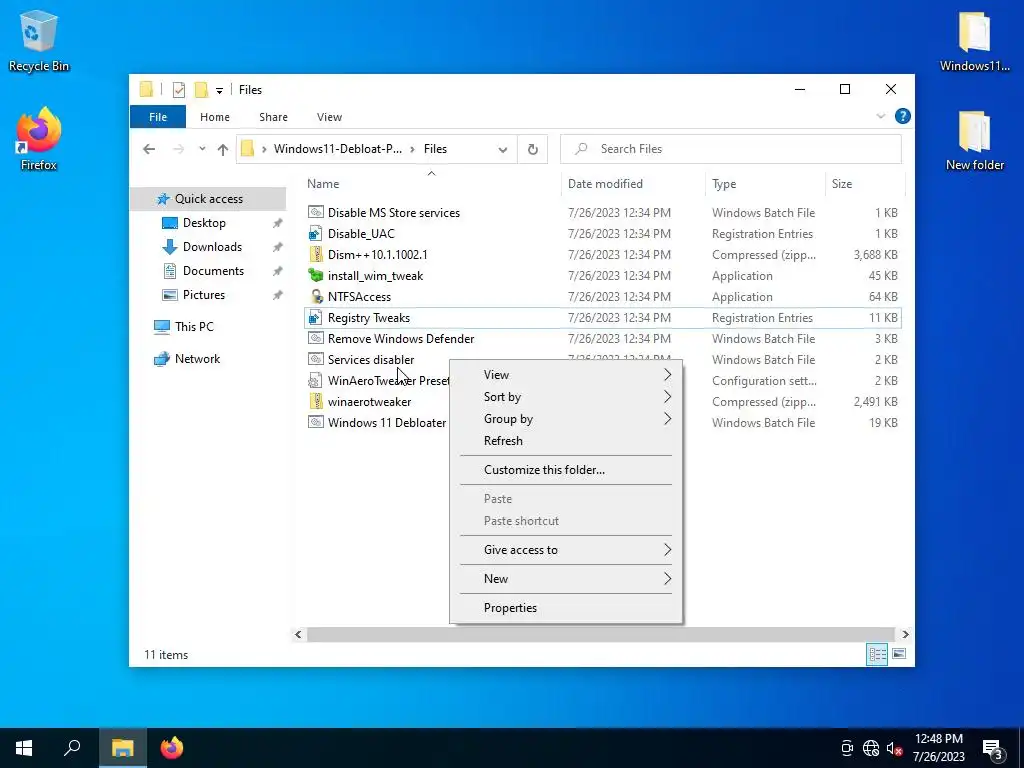Image resolution: width=1024 pixels, height=768 pixels.
Task: Go back with the left arrow button
Action: (x=149, y=149)
